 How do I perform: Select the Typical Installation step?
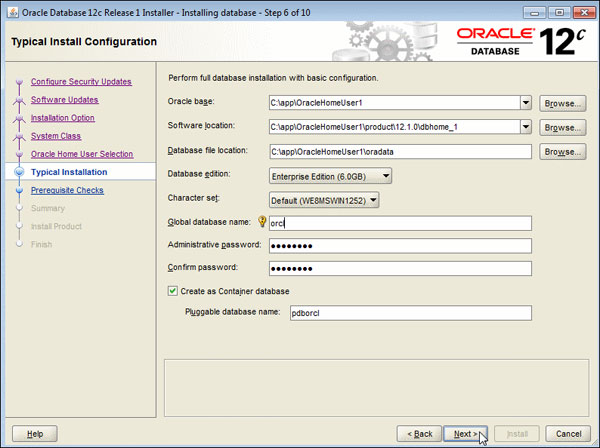(69, 172)
